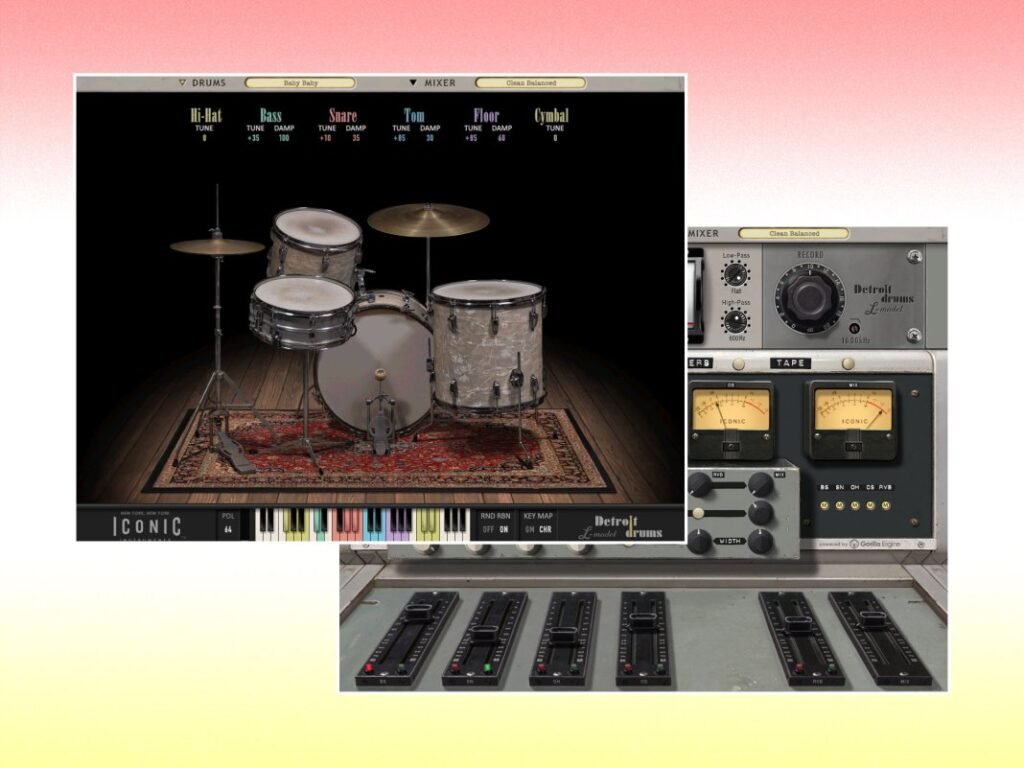The height and width of the screenshot is (768, 1024).
Task: Click the Low-Pass filter knob
Action: pyautogui.click(x=735, y=274)
